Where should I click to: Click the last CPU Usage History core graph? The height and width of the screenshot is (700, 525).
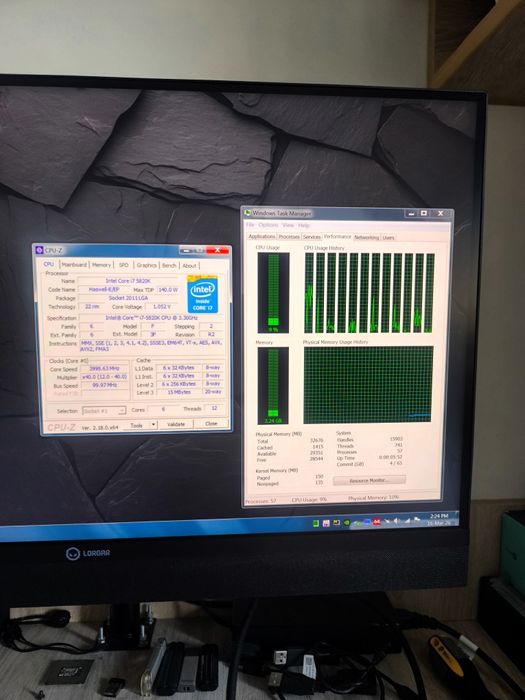[x=429, y=293]
